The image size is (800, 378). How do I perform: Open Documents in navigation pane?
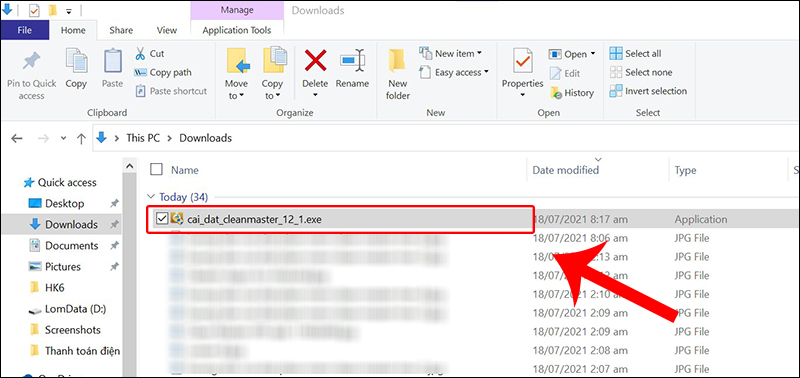tap(71, 245)
